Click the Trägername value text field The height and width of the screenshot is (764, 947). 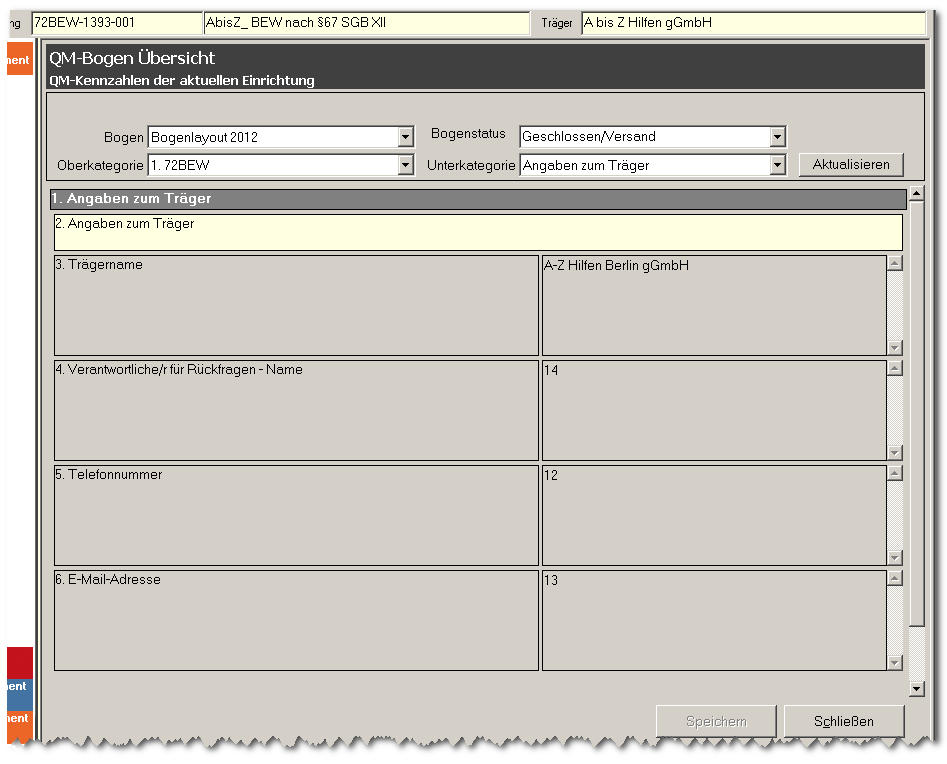pyautogui.click(x=713, y=305)
